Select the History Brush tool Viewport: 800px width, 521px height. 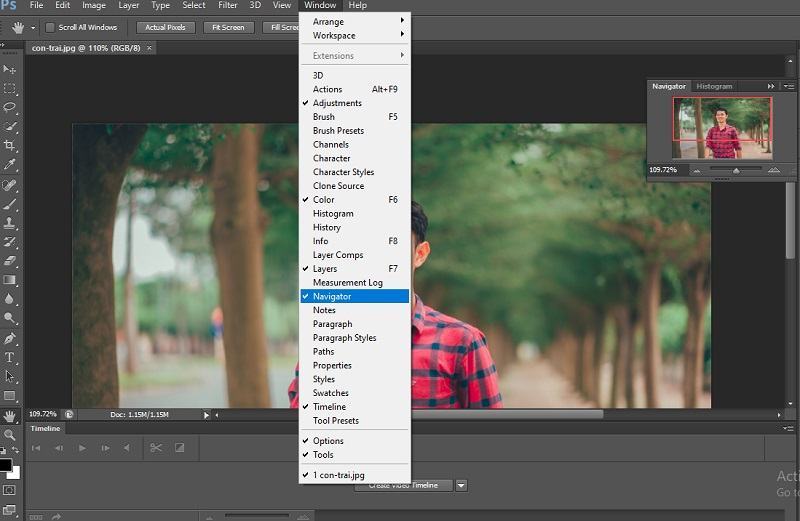(x=9, y=242)
